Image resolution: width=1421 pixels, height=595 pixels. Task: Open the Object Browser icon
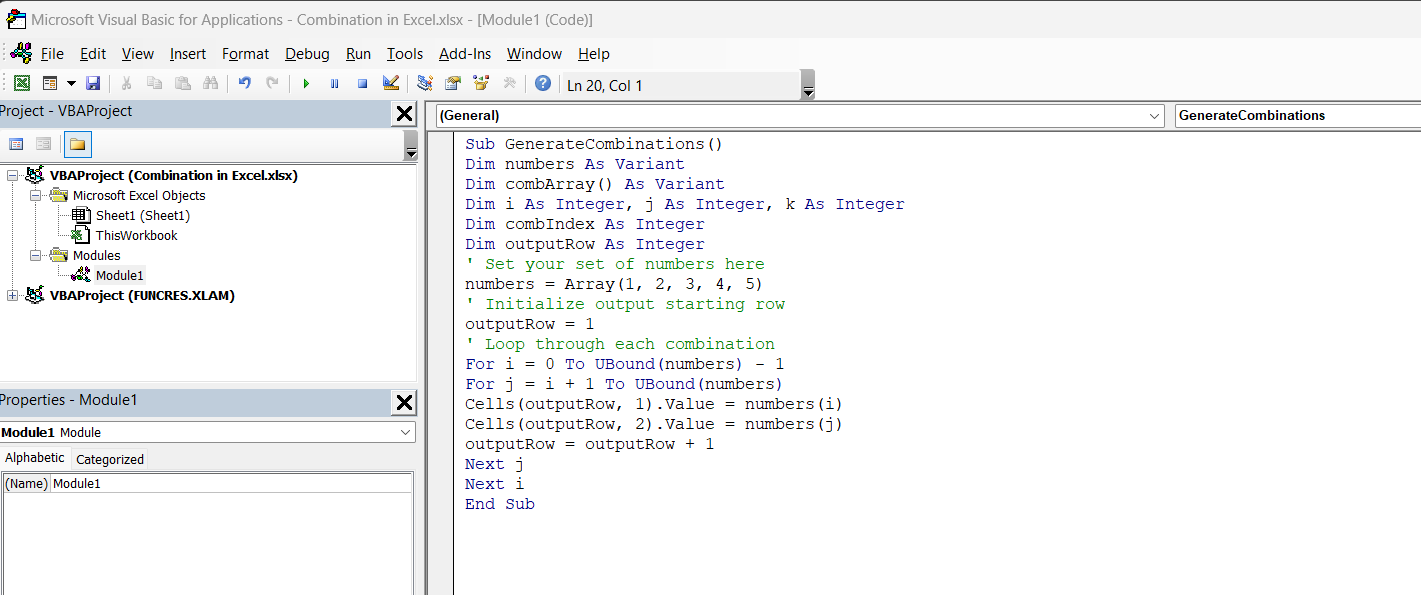tap(481, 84)
